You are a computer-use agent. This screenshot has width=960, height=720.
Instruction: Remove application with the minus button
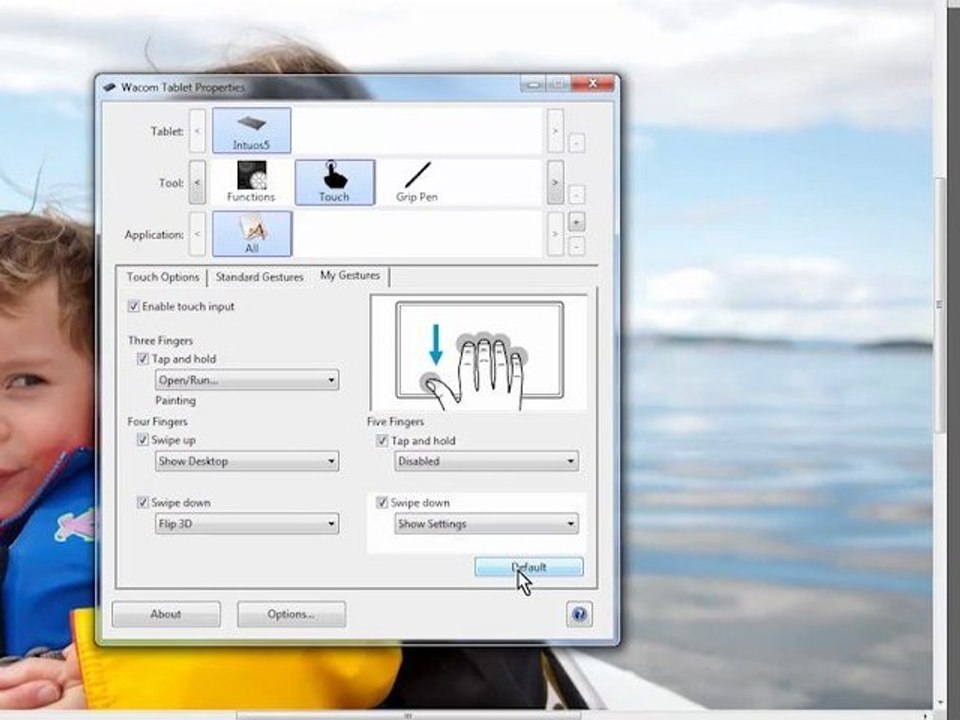pyautogui.click(x=576, y=246)
